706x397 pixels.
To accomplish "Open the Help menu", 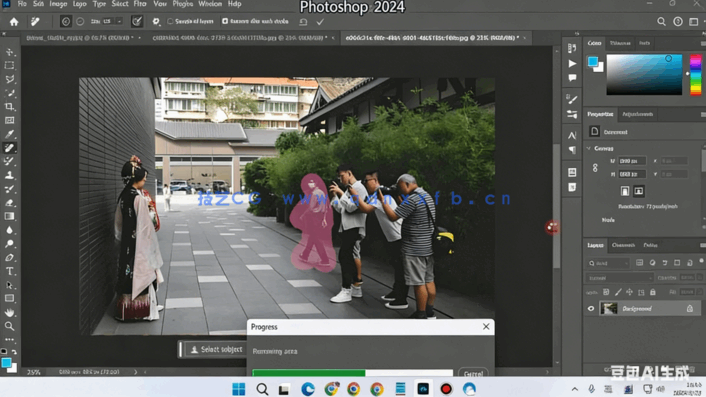I will [235, 4].
